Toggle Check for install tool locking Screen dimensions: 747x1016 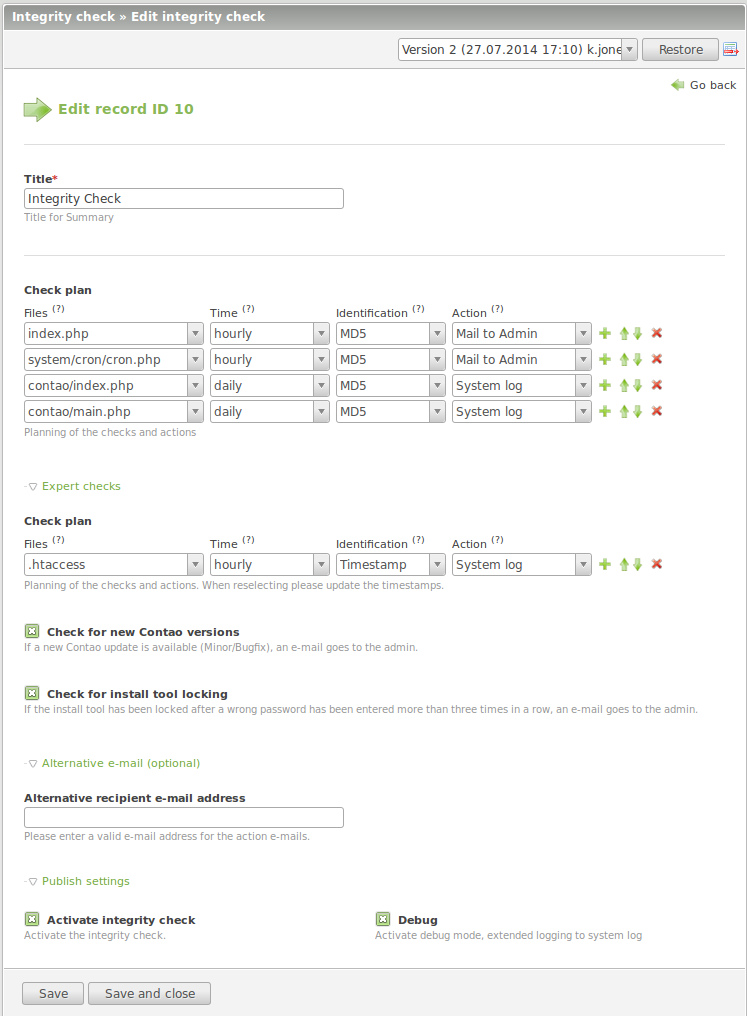click(32, 694)
